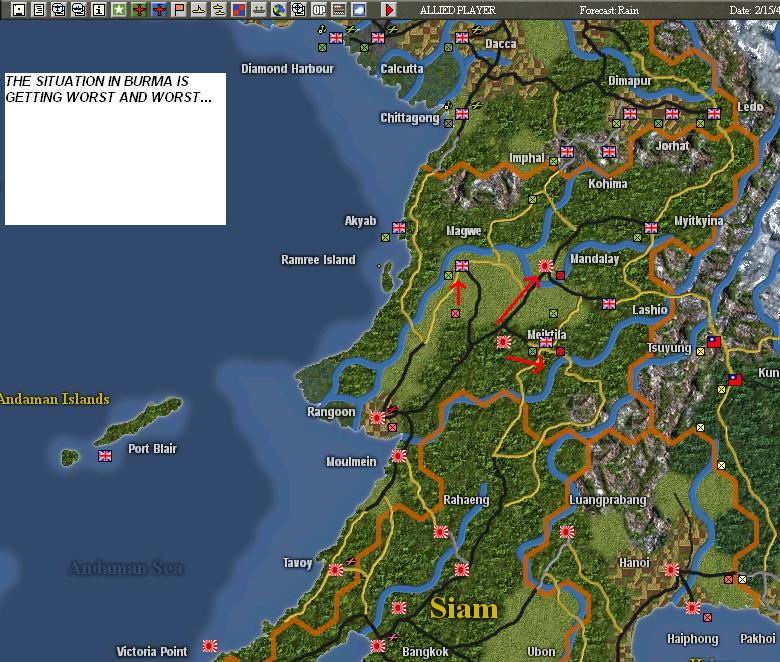The width and height of the screenshot is (780, 662).
Task: Select the British flag at Meiktila
Action: click(x=546, y=342)
